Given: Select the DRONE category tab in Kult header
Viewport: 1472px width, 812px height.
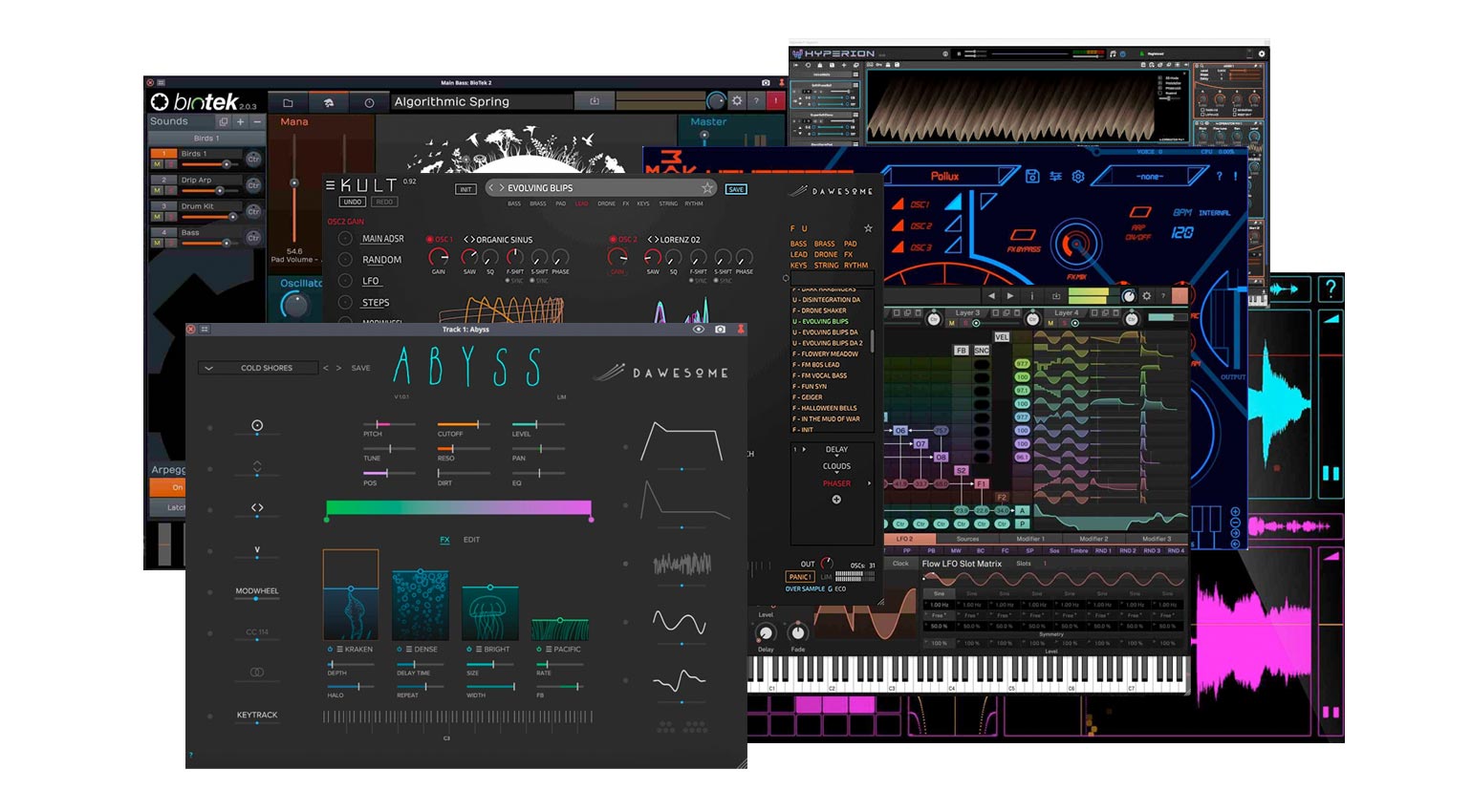Looking at the screenshot, I should [x=607, y=203].
